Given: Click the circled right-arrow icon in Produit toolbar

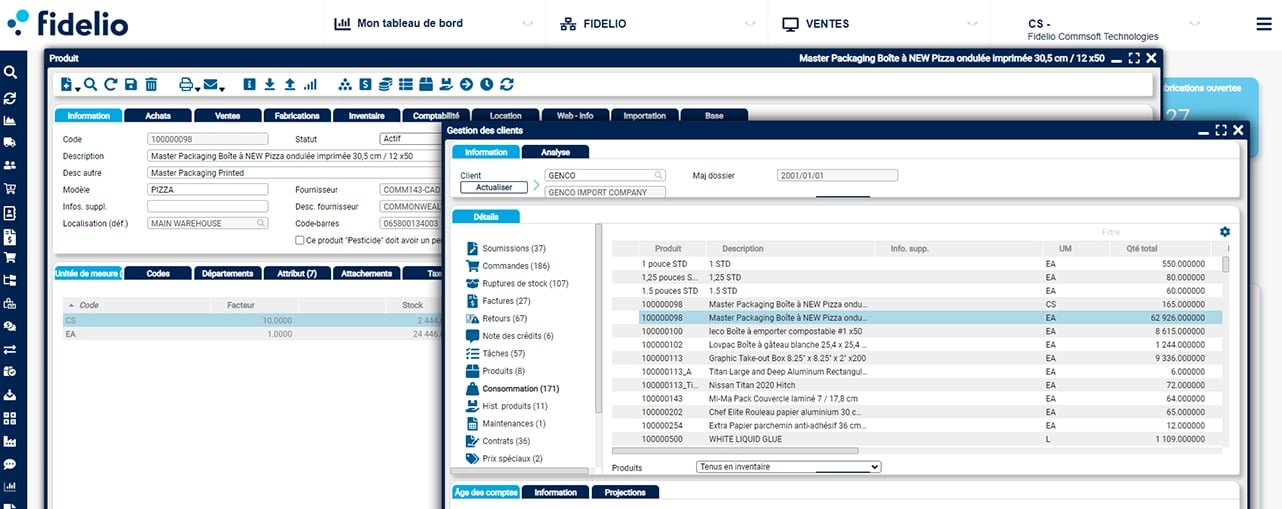Looking at the screenshot, I should [466, 84].
